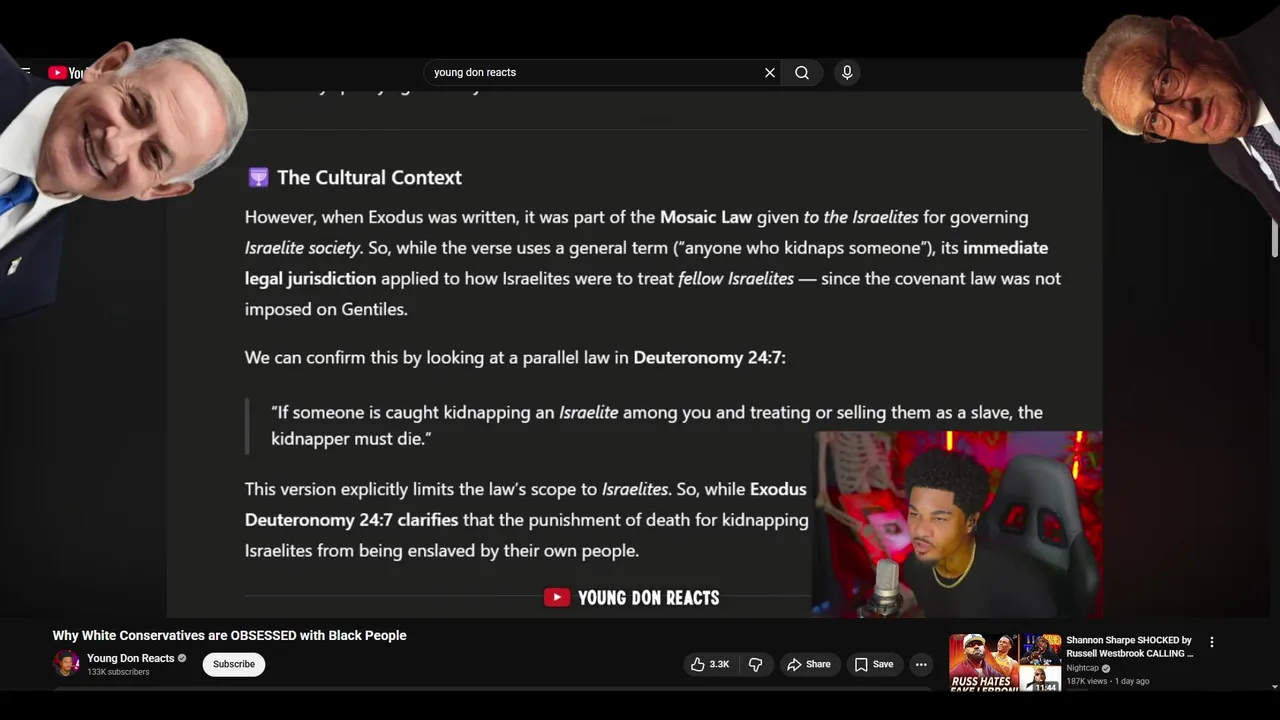Screen dimensions: 1280x720
Task: Click the verified badge next to Young Don Reacts
Action: coord(182,658)
